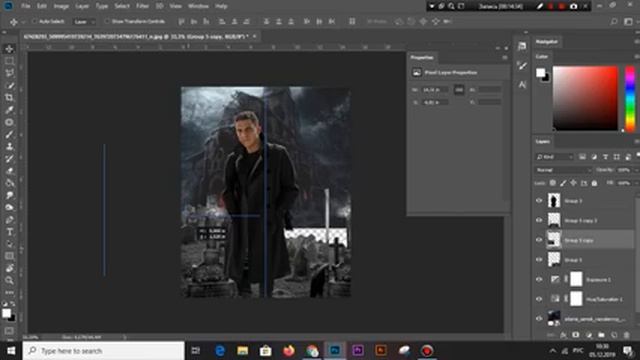Select the Eyedropper tool
Image resolution: width=640 pixels, height=360 pixels.
pyautogui.click(x=9, y=110)
